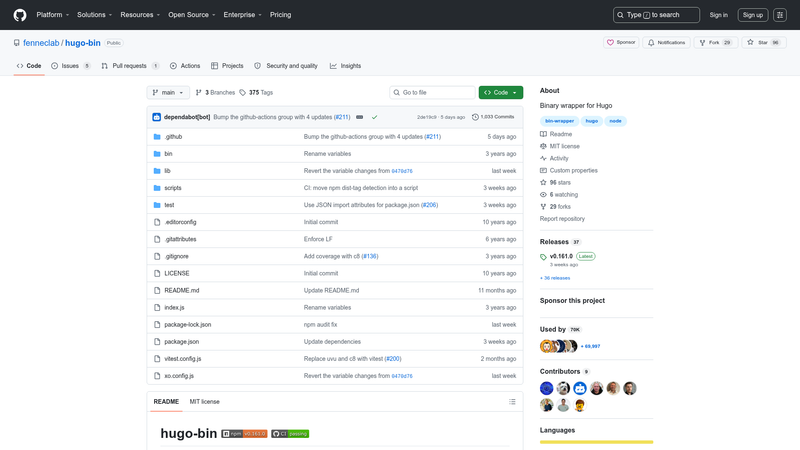
Task: Select the MIT license readme tab
Action: (205, 402)
